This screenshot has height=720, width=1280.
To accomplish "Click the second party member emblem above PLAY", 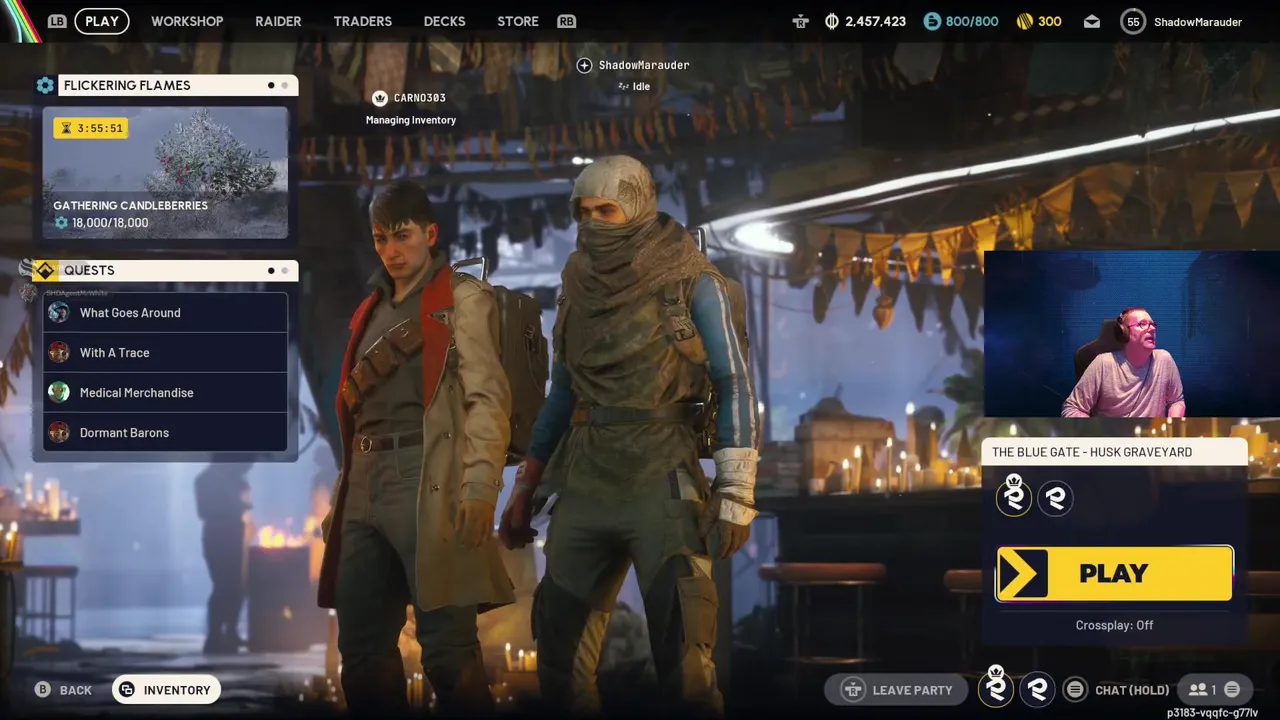I will coord(1056,498).
